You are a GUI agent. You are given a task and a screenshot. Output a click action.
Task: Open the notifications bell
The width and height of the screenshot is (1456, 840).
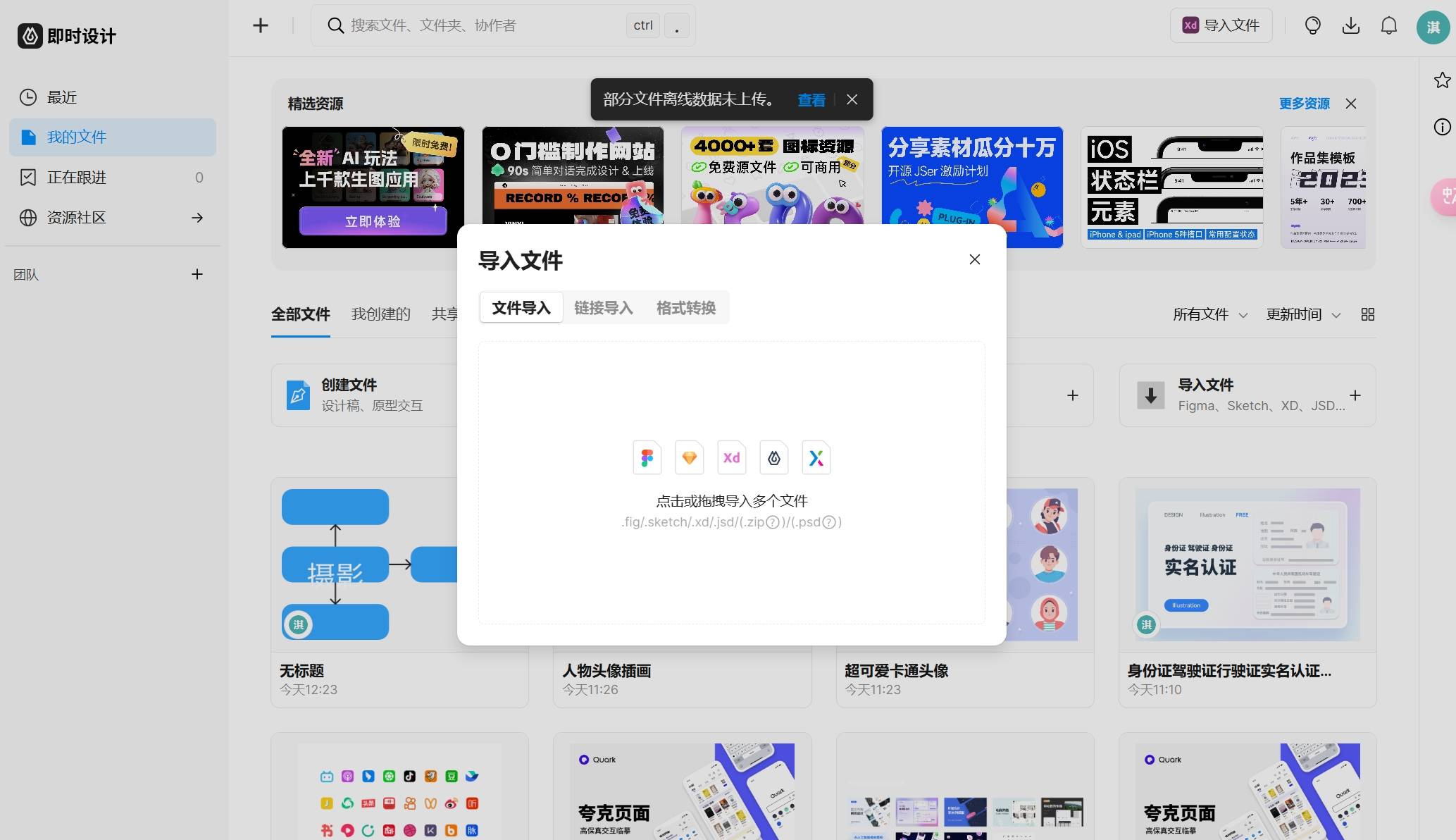pyautogui.click(x=1388, y=25)
